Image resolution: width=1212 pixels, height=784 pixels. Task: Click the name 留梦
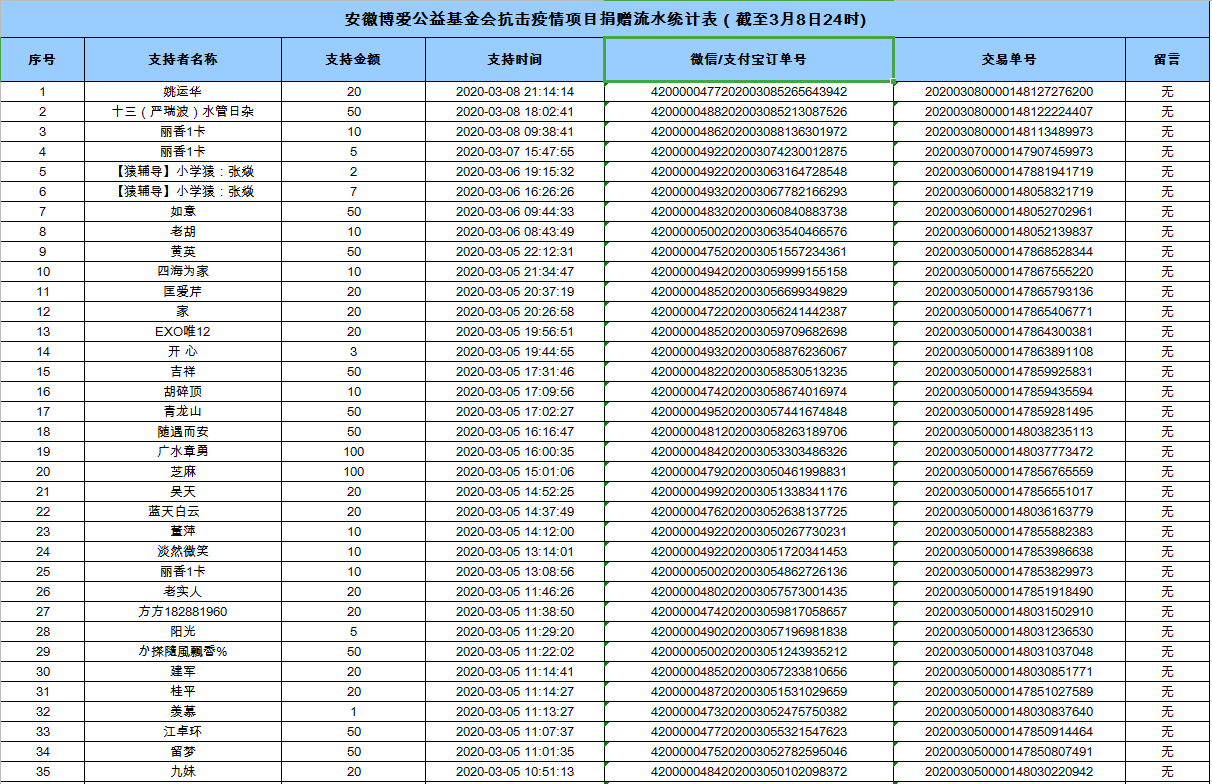(x=183, y=752)
